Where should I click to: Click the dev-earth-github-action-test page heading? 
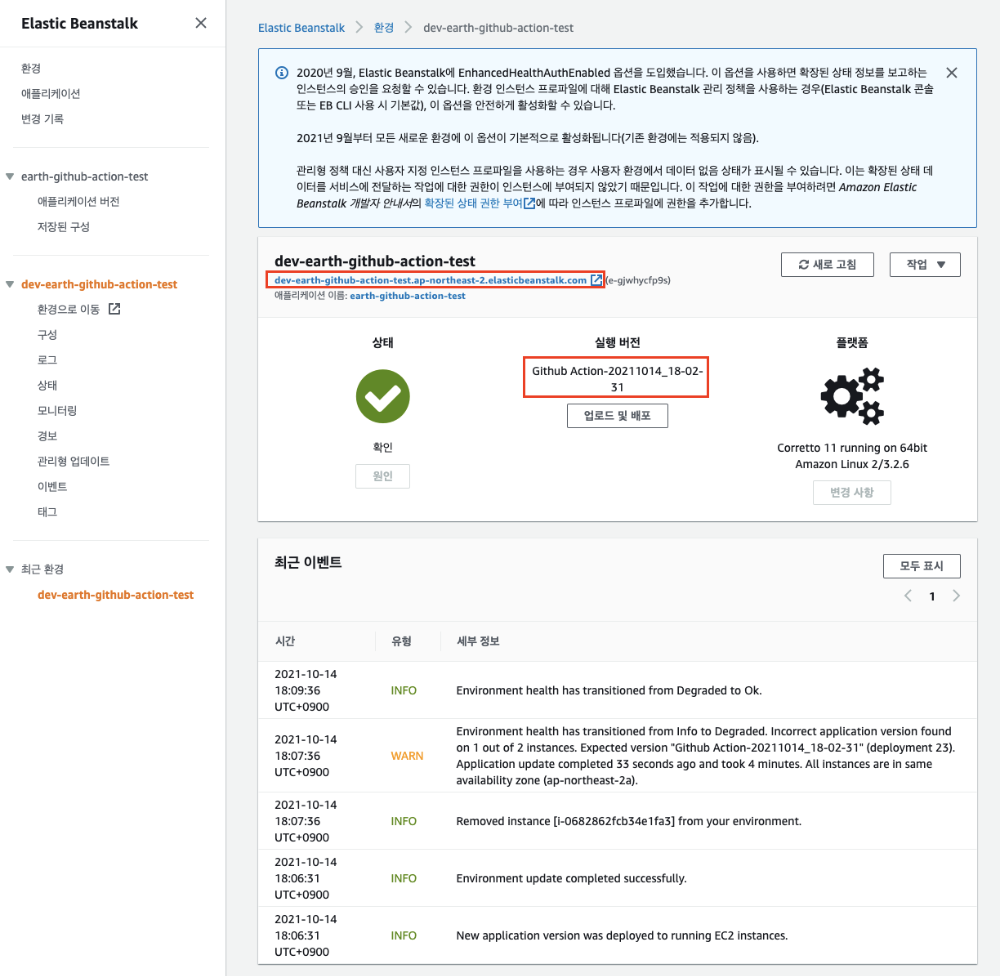(375, 261)
